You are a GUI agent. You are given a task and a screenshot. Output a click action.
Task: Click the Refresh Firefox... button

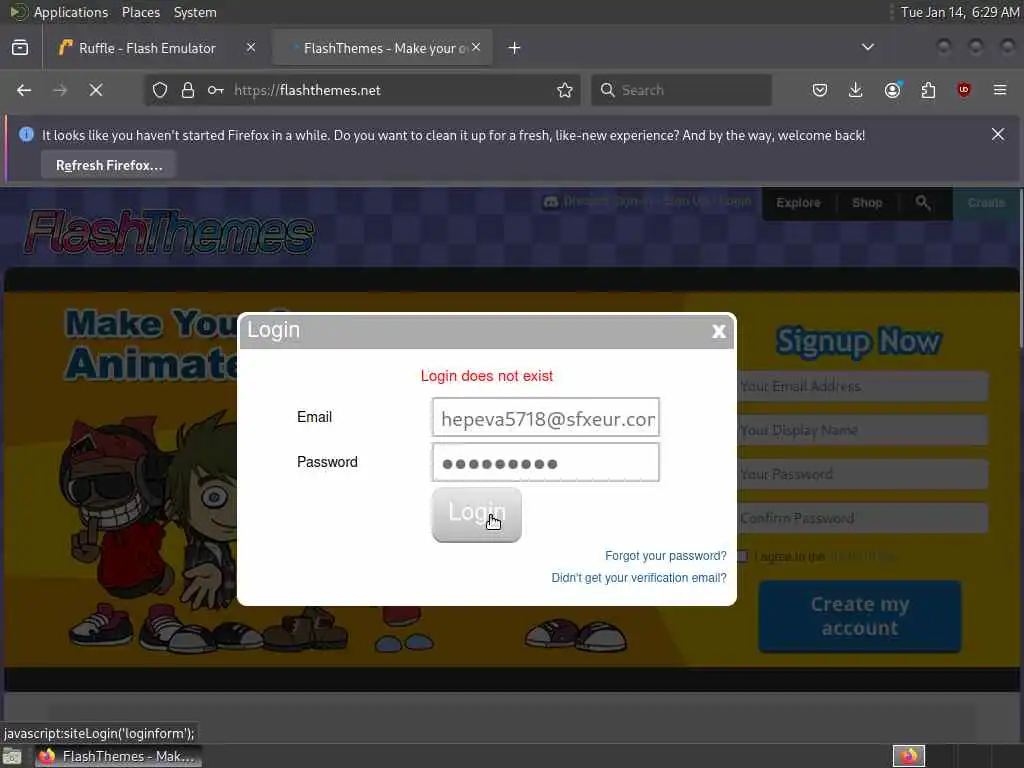pos(108,165)
